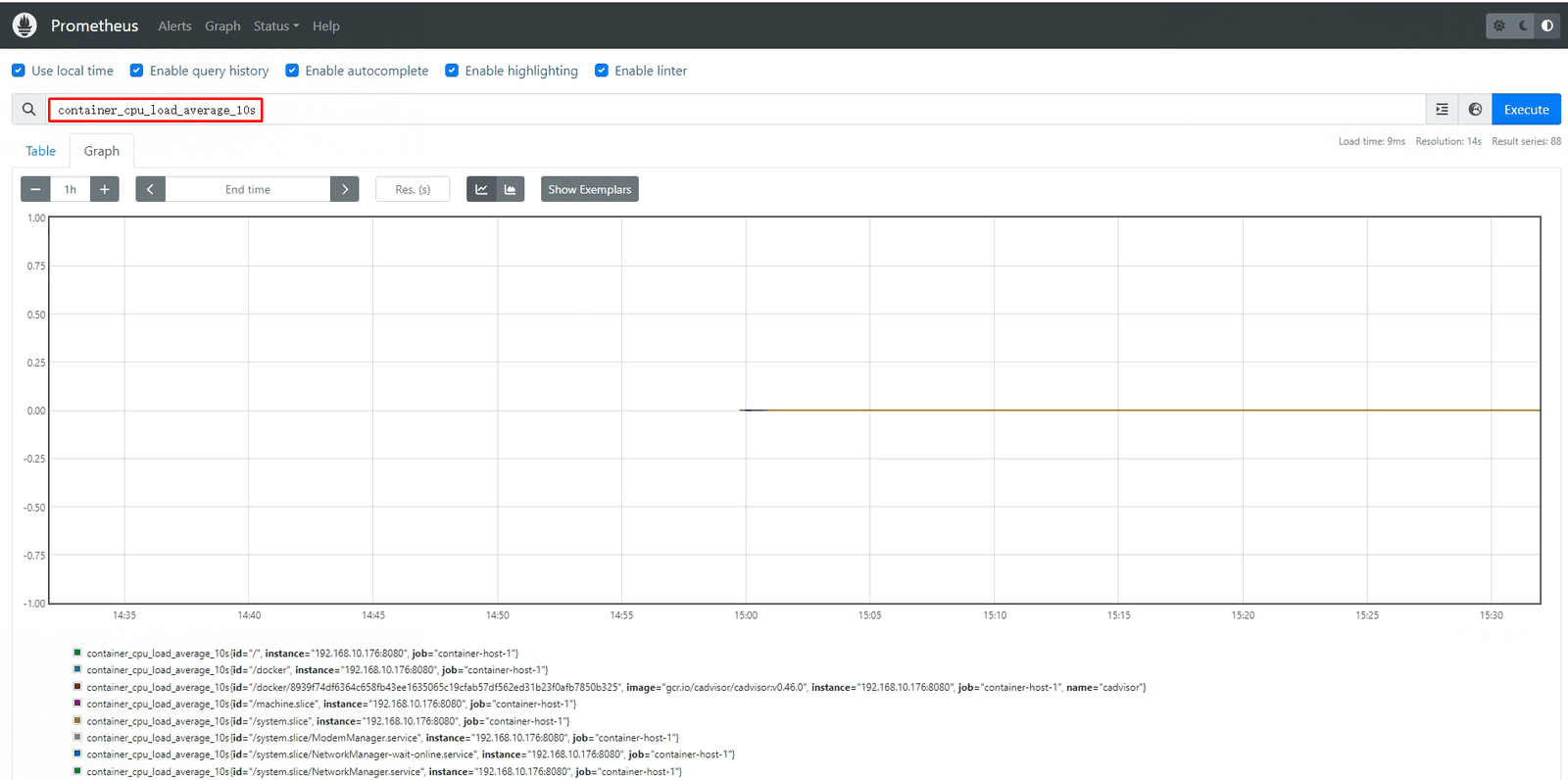The image size is (1568, 780).
Task: Select the ModemManager.service series legend entry
Action: click(x=383, y=738)
